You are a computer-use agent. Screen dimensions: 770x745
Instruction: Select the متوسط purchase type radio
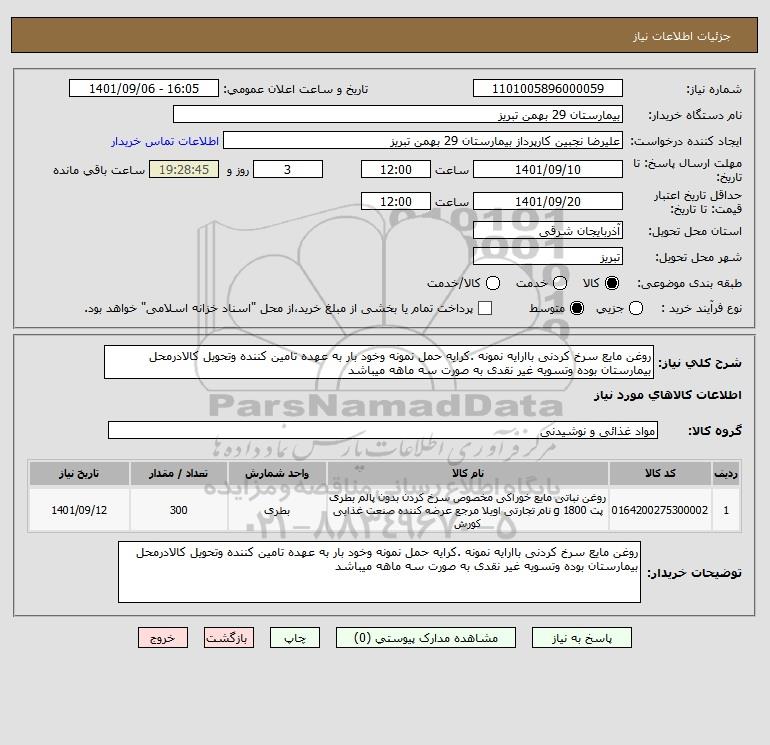(577, 308)
